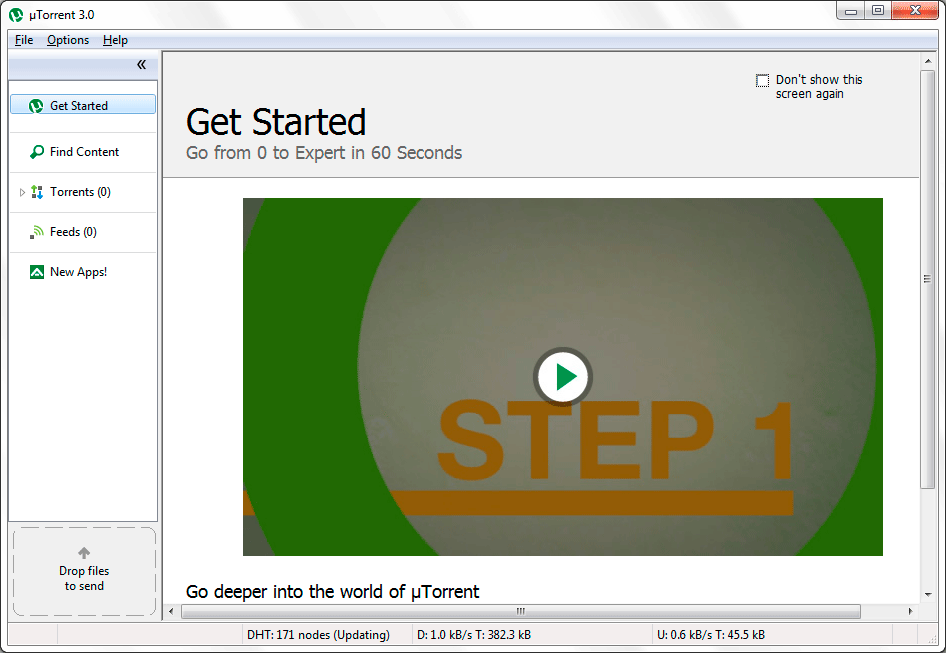The width and height of the screenshot is (946, 653).
Task: Minimize the µTorrent window
Action: (x=851, y=11)
